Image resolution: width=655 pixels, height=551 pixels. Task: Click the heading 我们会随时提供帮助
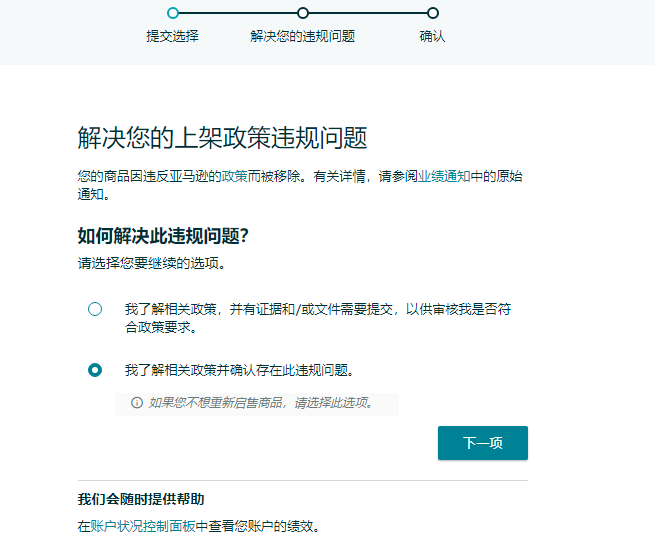141,499
